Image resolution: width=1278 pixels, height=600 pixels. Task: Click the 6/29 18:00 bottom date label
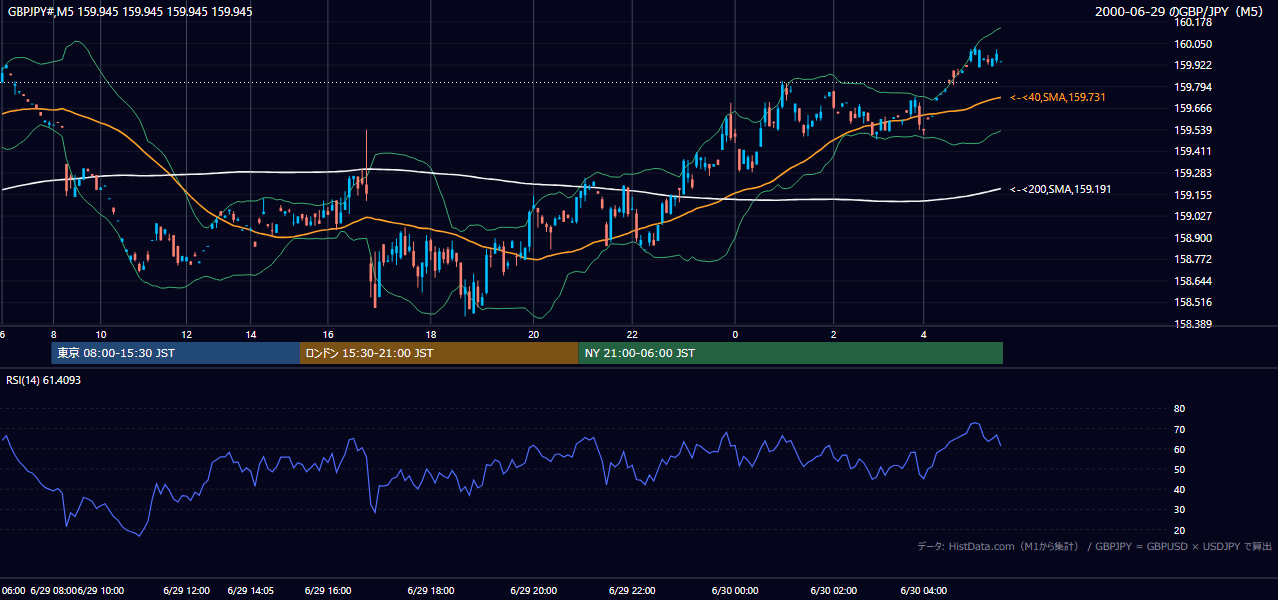coord(431,591)
